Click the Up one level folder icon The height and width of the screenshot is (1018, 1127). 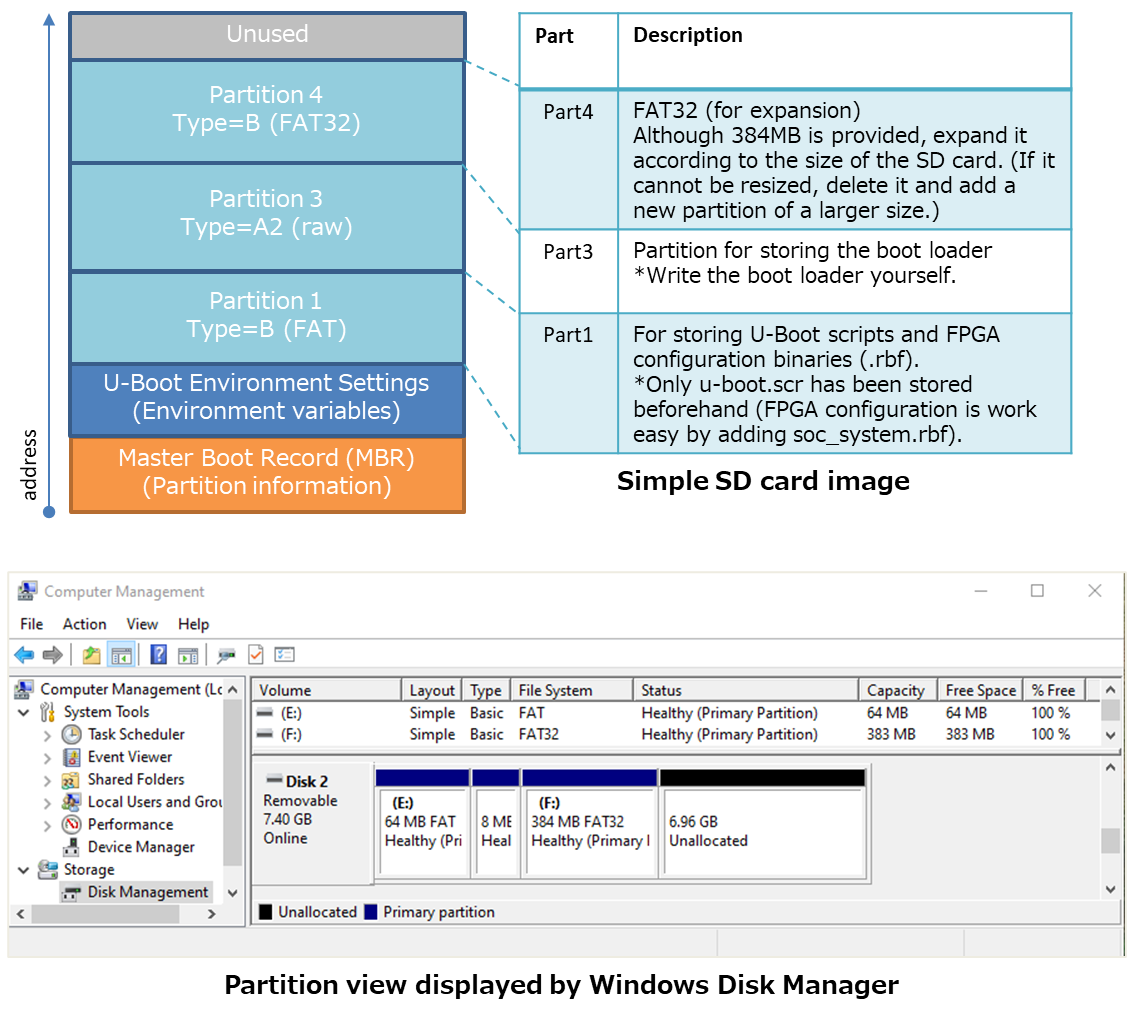92,655
